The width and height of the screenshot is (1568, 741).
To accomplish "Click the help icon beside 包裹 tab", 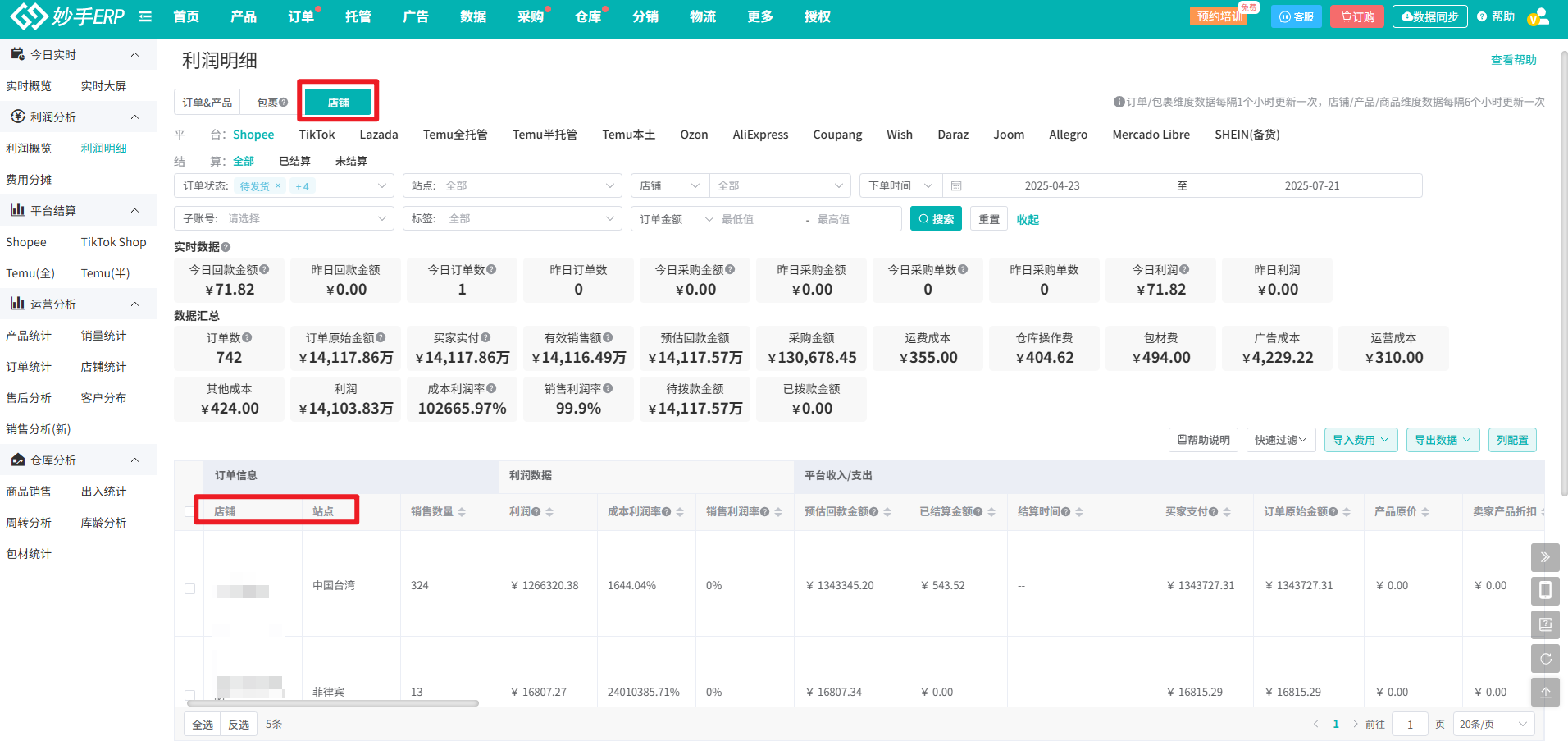I will pyautogui.click(x=284, y=103).
